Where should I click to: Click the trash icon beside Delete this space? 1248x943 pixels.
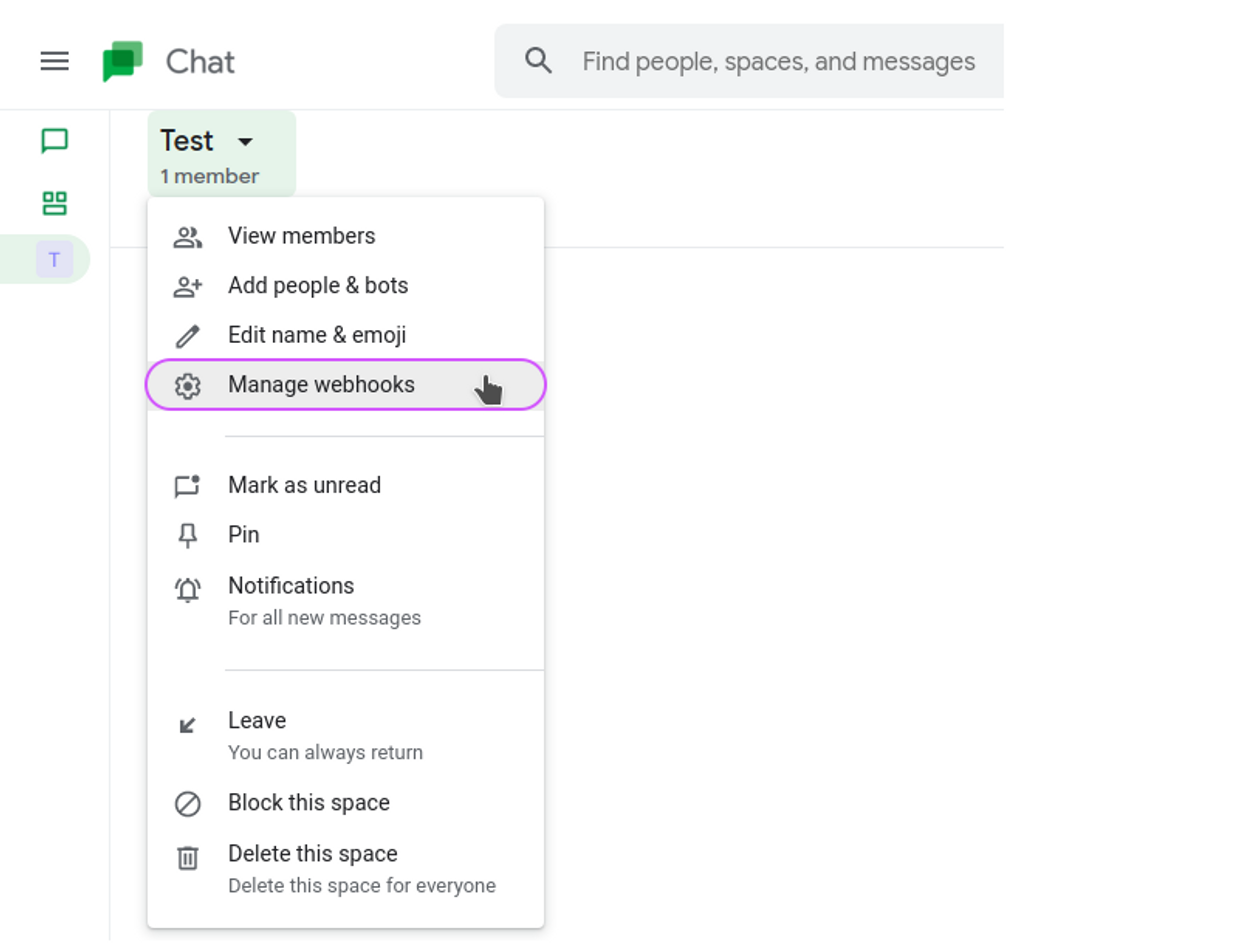[187, 855]
